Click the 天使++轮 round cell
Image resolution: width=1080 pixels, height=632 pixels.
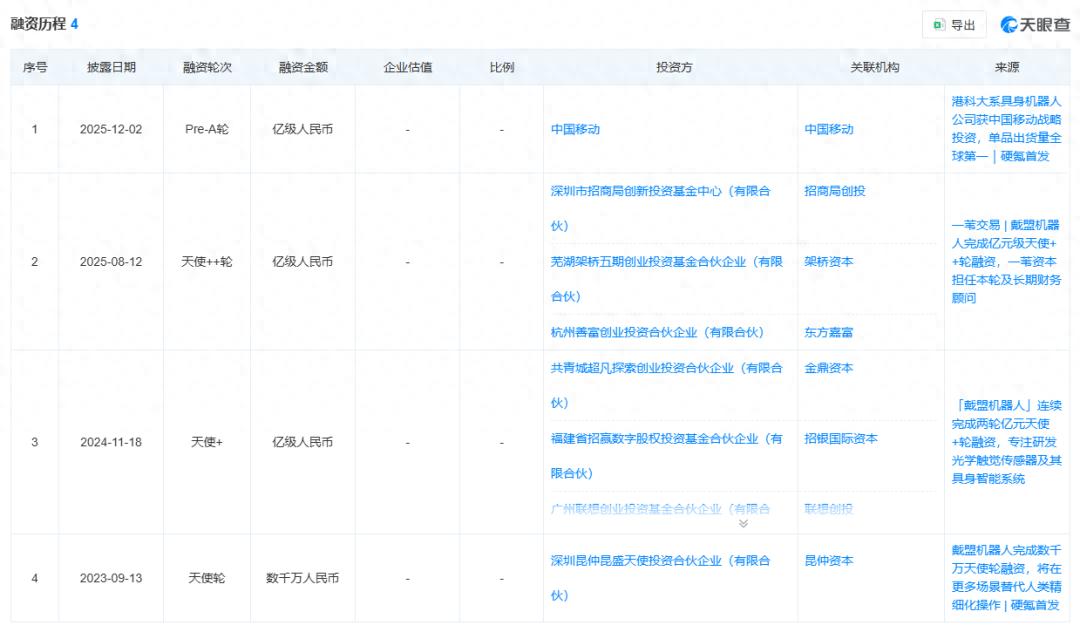click(x=207, y=262)
